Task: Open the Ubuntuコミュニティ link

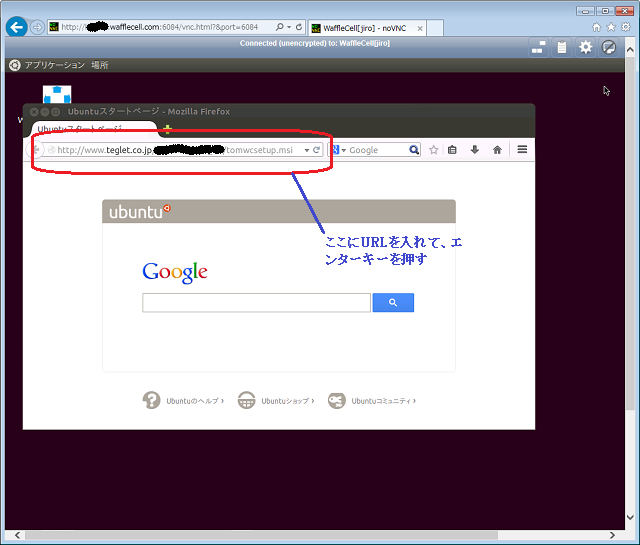Action: (x=384, y=401)
